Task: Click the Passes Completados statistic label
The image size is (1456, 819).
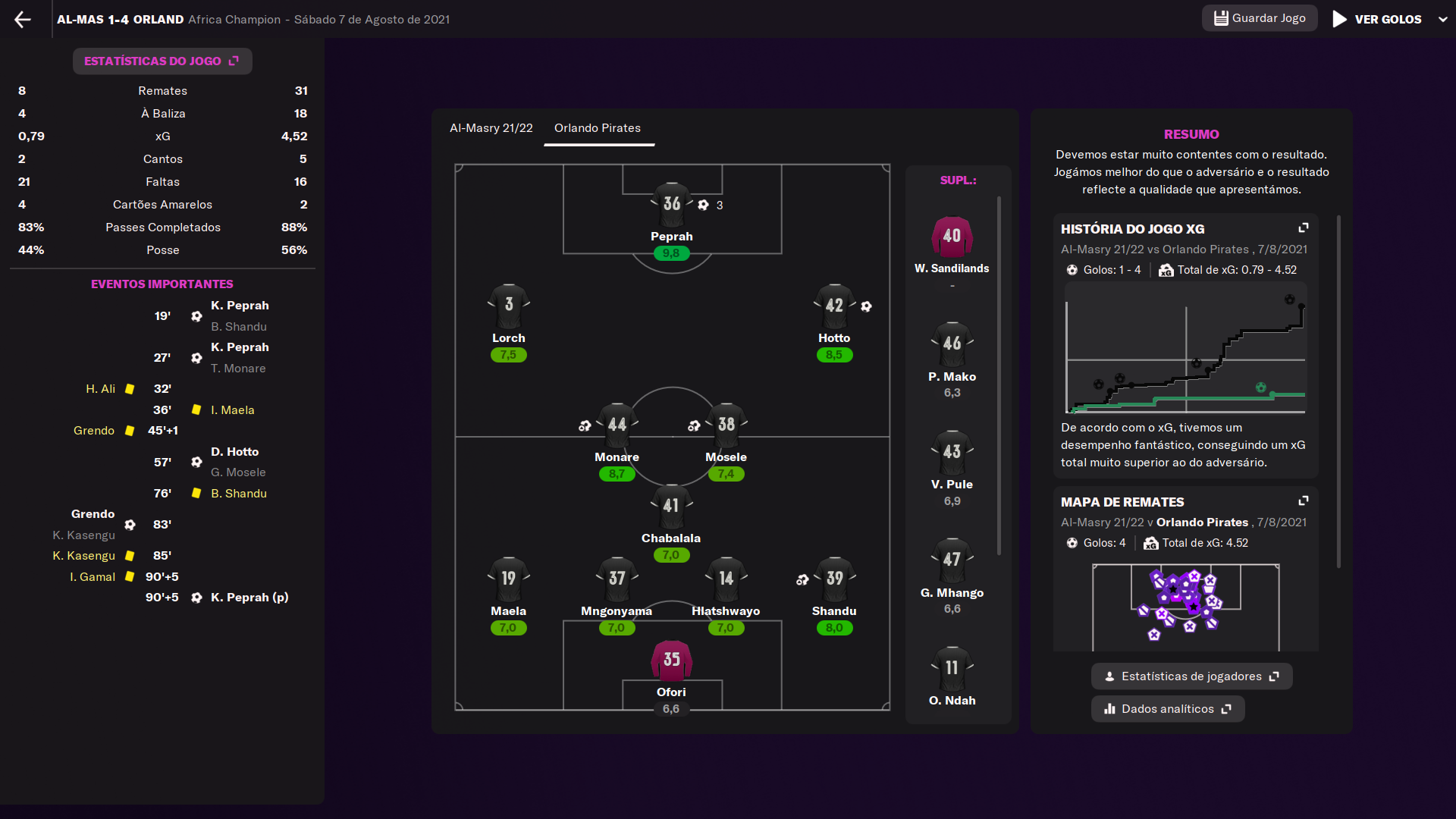Action: (163, 227)
